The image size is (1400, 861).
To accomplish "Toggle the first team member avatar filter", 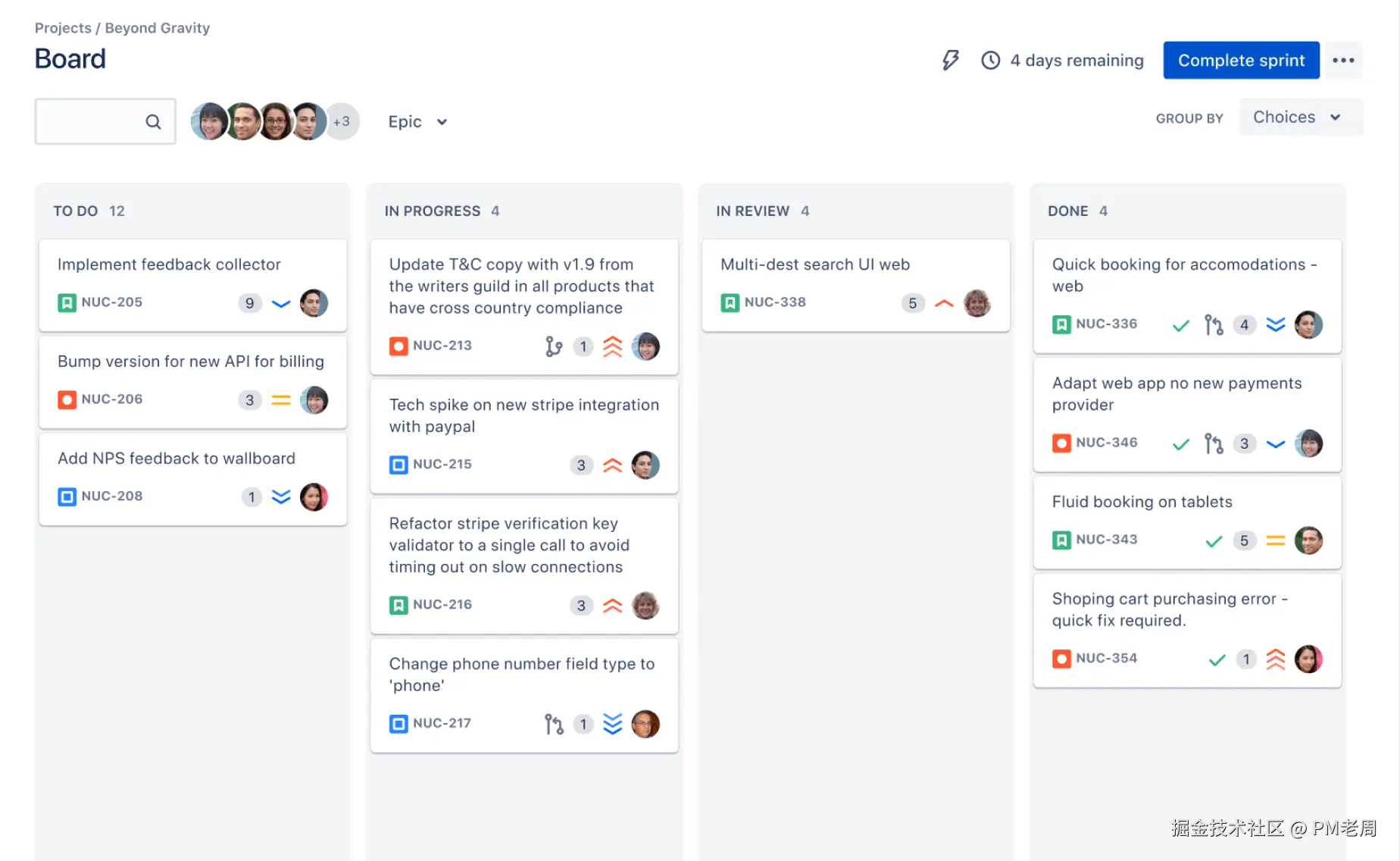I will click(x=209, y=121).
